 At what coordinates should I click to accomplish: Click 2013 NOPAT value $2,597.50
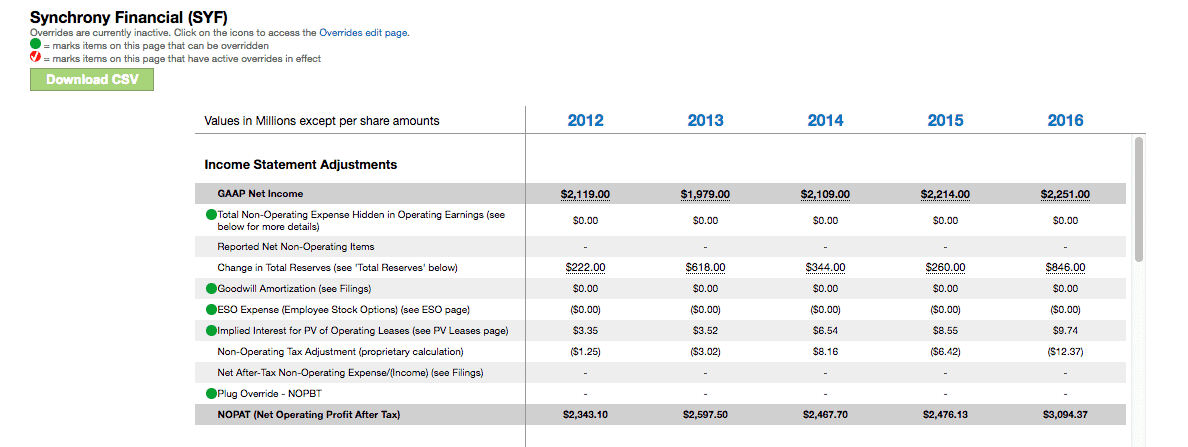[x=705, y=414]
